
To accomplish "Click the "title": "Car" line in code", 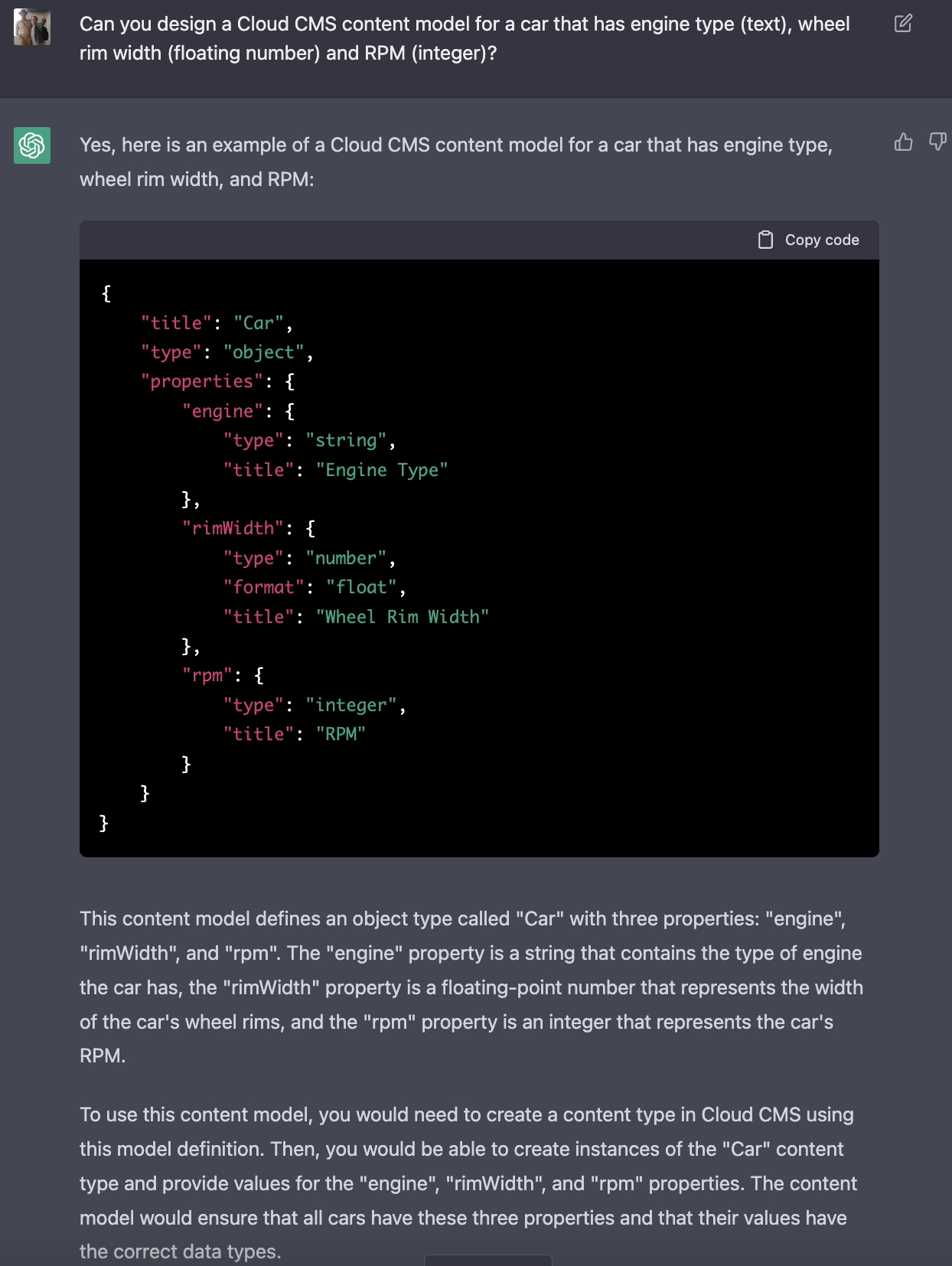I will pos(217,323).
